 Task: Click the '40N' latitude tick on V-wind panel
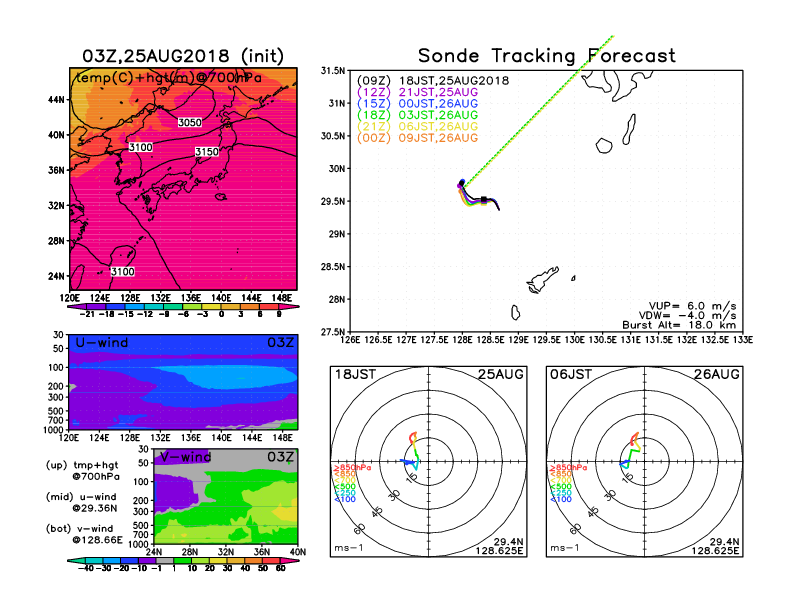[x=298, y=552]
